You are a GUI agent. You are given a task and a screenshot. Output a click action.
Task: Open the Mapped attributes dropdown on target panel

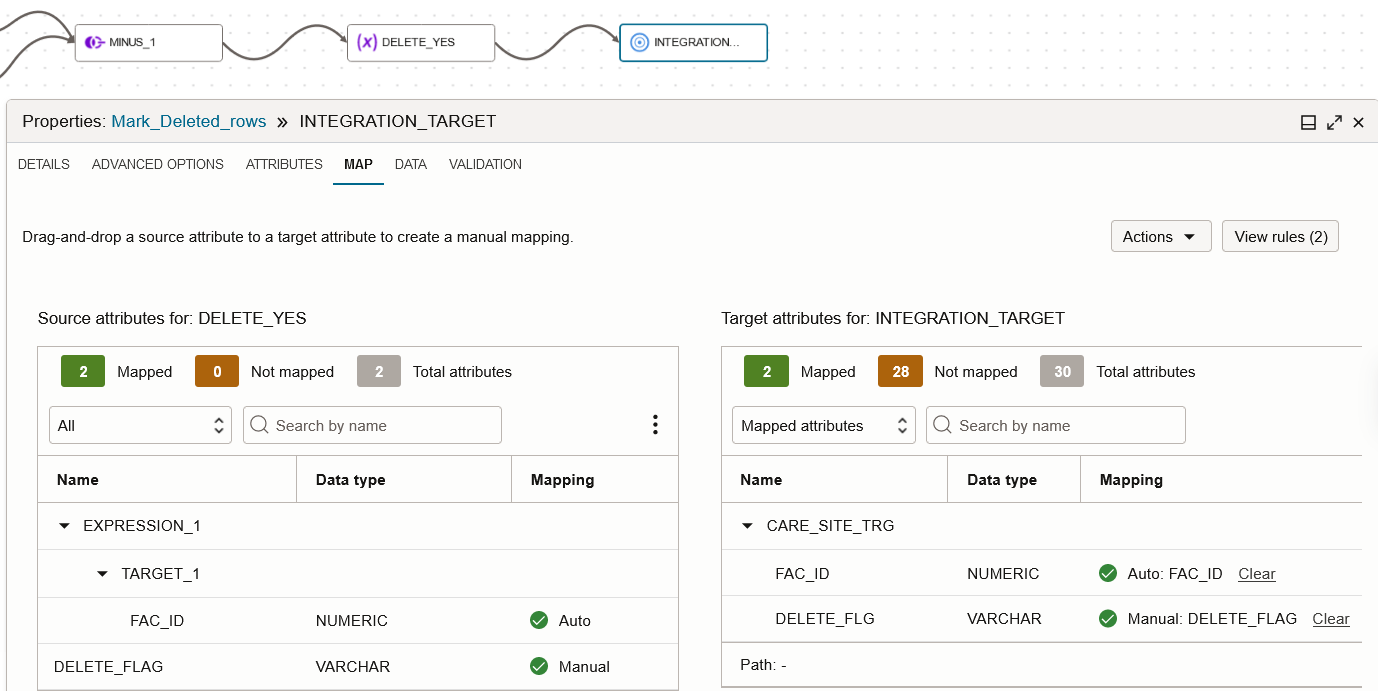click(823, 424)
